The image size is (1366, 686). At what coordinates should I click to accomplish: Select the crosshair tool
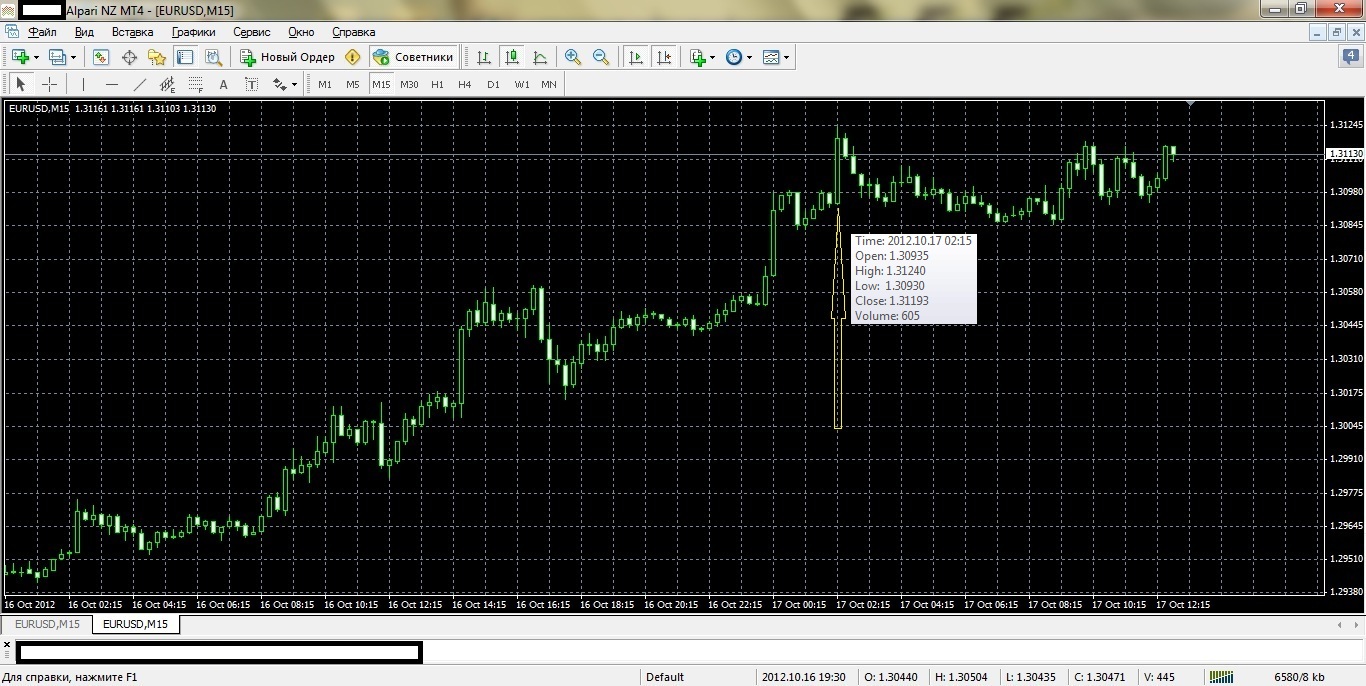(48, 84)
